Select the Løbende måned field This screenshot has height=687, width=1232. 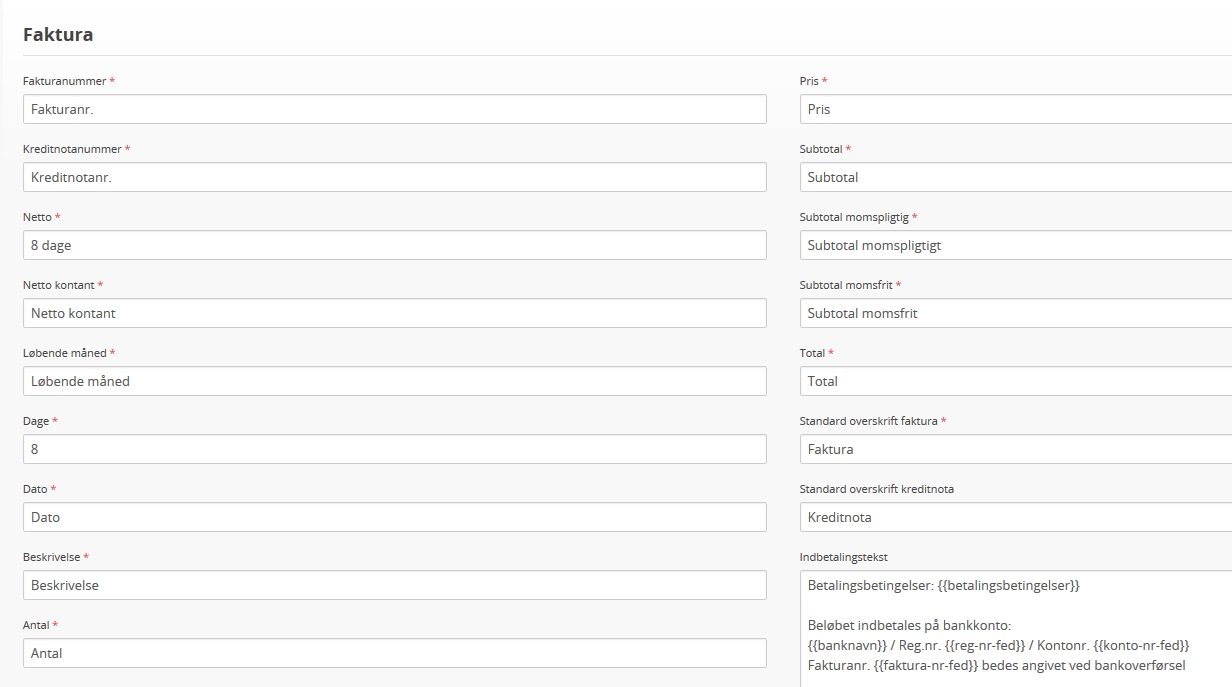[x=395, y=381]
